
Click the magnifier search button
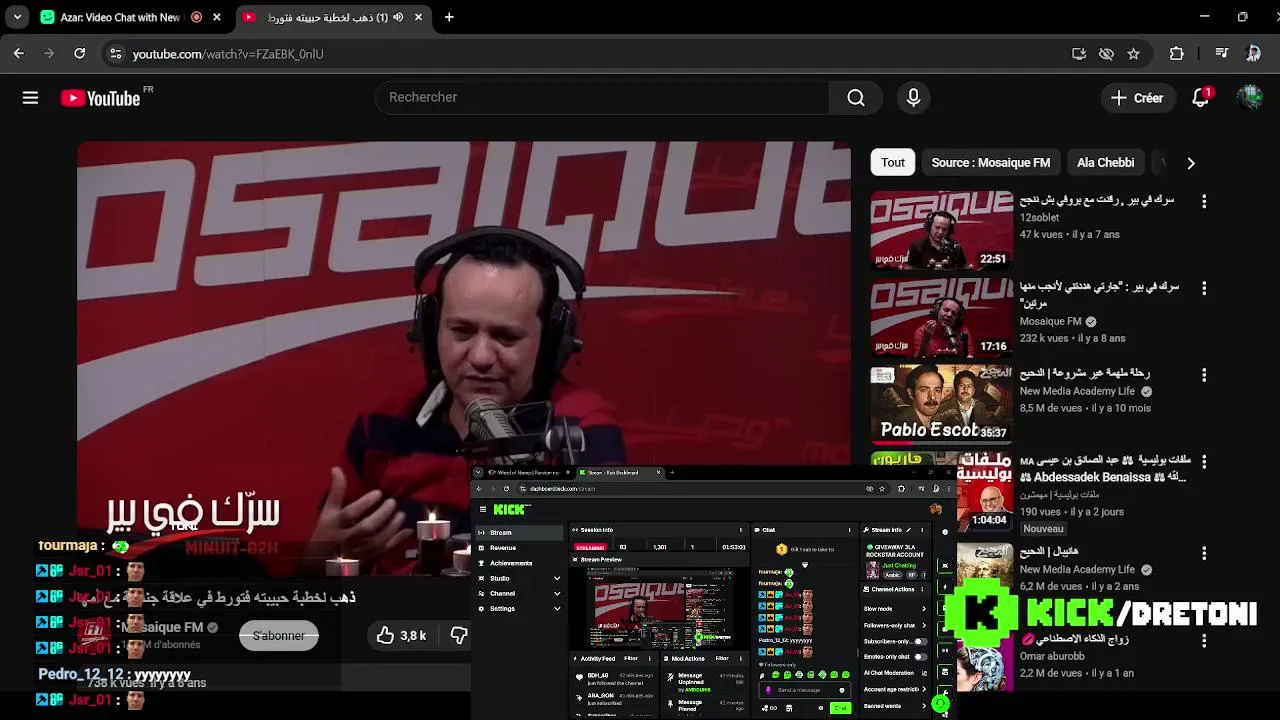pos(856,97)
